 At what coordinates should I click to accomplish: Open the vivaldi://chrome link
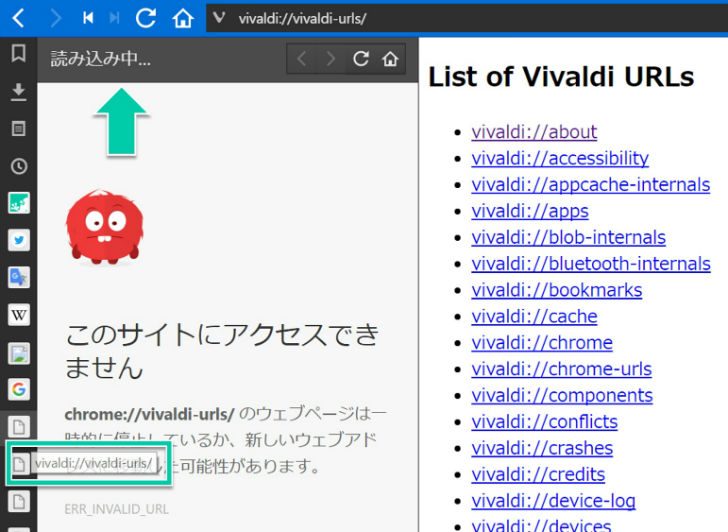[x=542, y=343]
